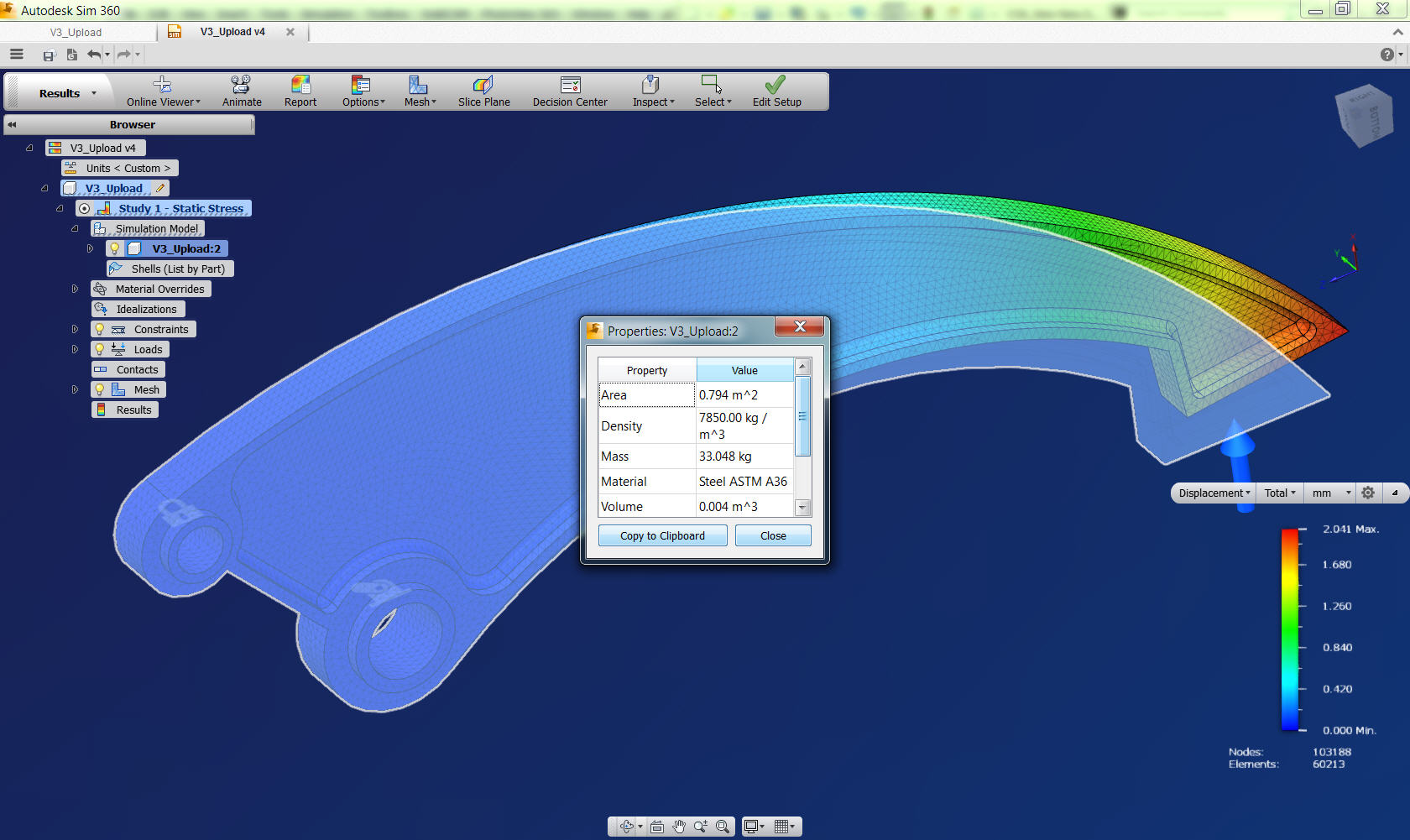Activate the Zoom magnifier tool
The width and height of the screenshot is (1410, 840).
click(701, 827)
